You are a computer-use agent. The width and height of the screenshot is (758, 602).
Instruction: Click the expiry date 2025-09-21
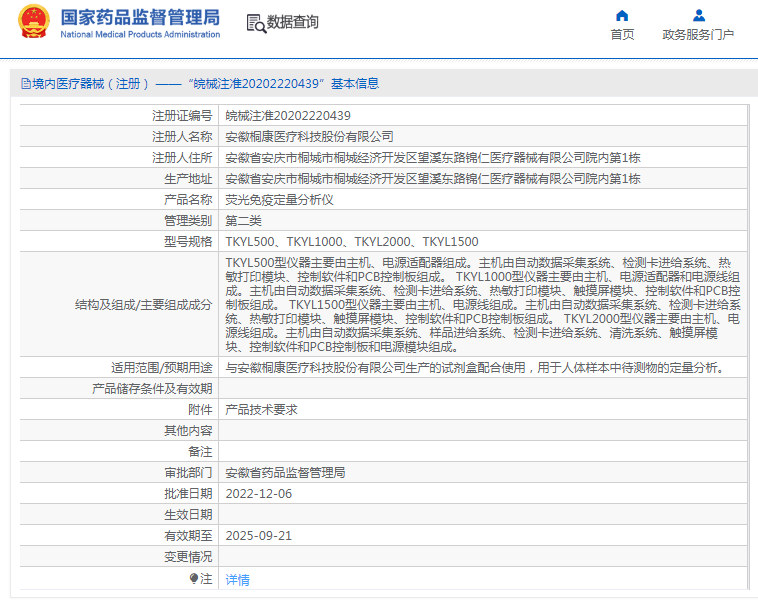coord(258,535)
